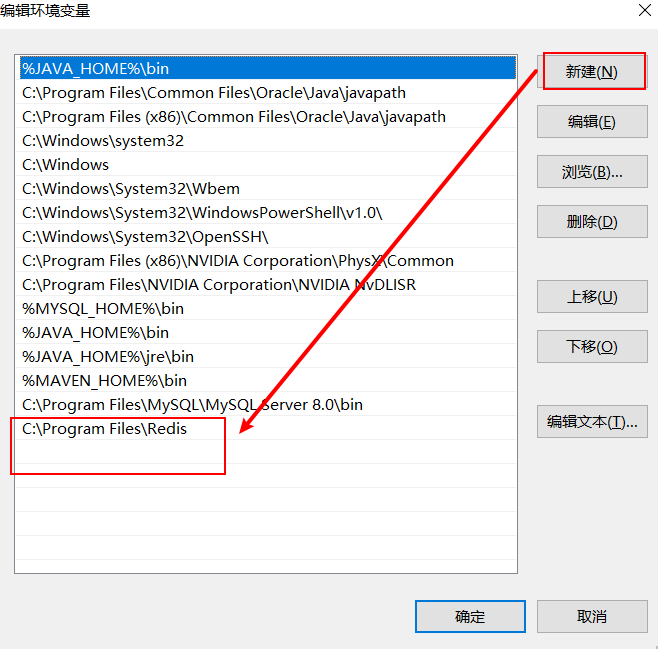Close the 编辑环境变量 dialog window
The height and width of the screenshot is (649, 658).
coord(645,10)
